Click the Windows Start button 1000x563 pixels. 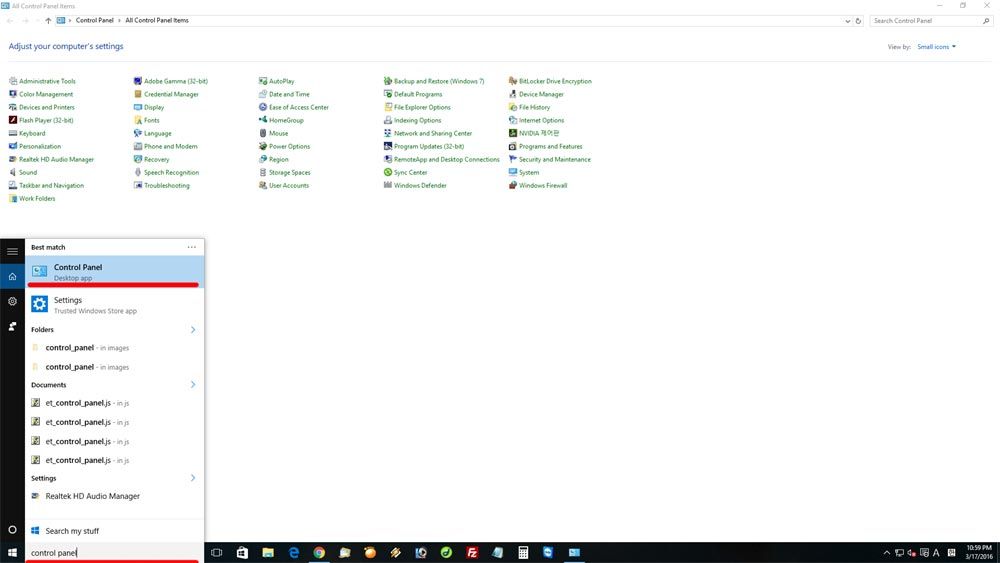[12, 552]
